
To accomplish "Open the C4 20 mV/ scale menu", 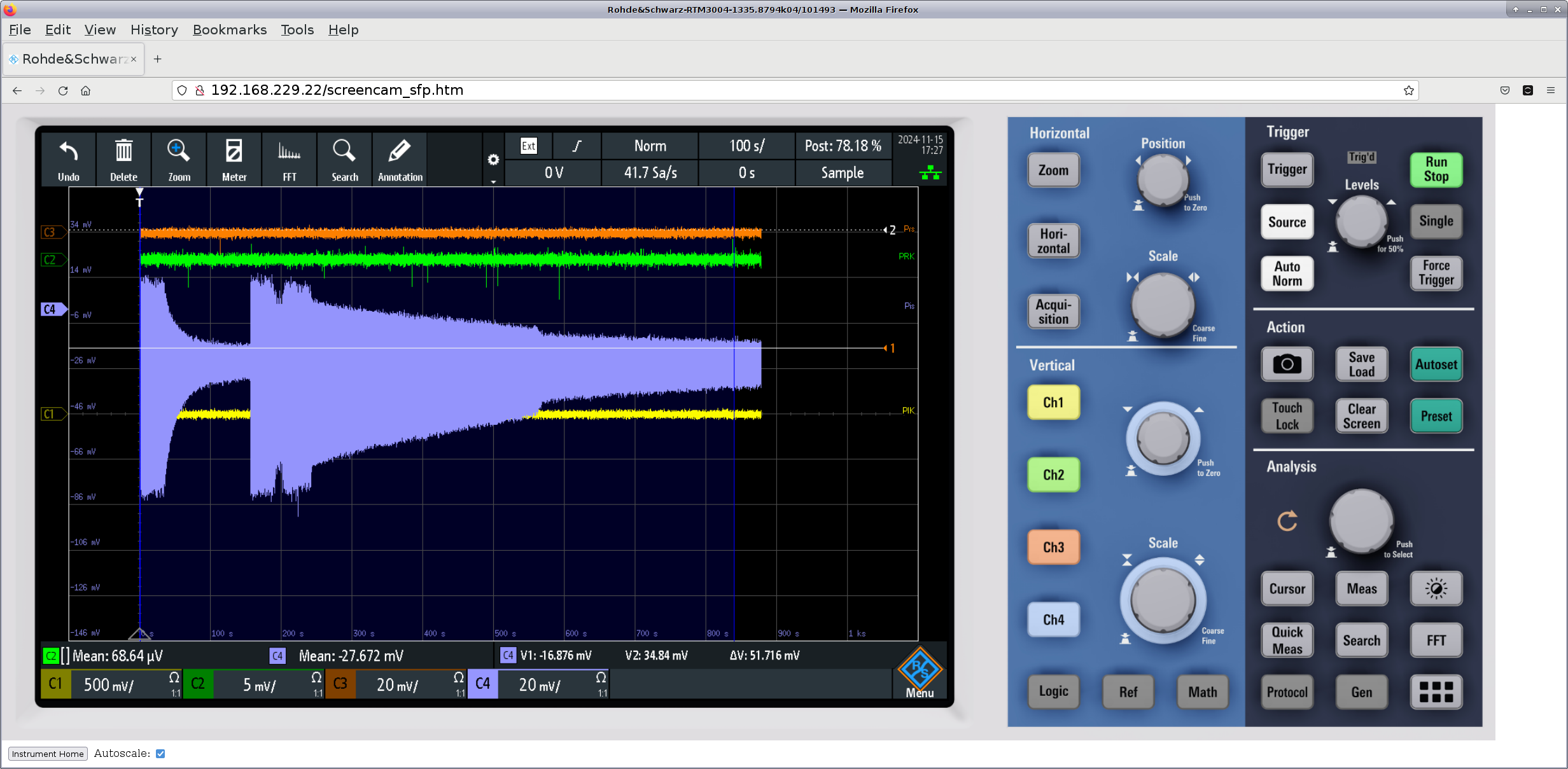I will point(539,684).
